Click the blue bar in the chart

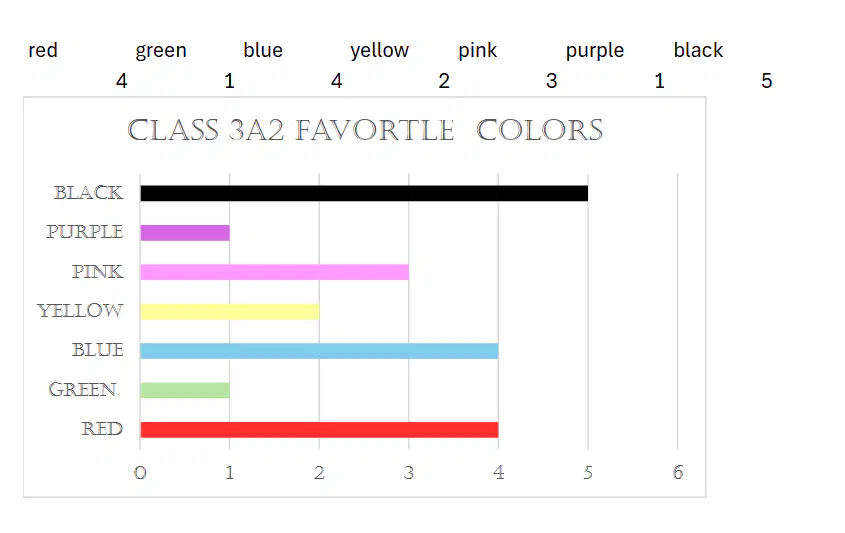319,351
